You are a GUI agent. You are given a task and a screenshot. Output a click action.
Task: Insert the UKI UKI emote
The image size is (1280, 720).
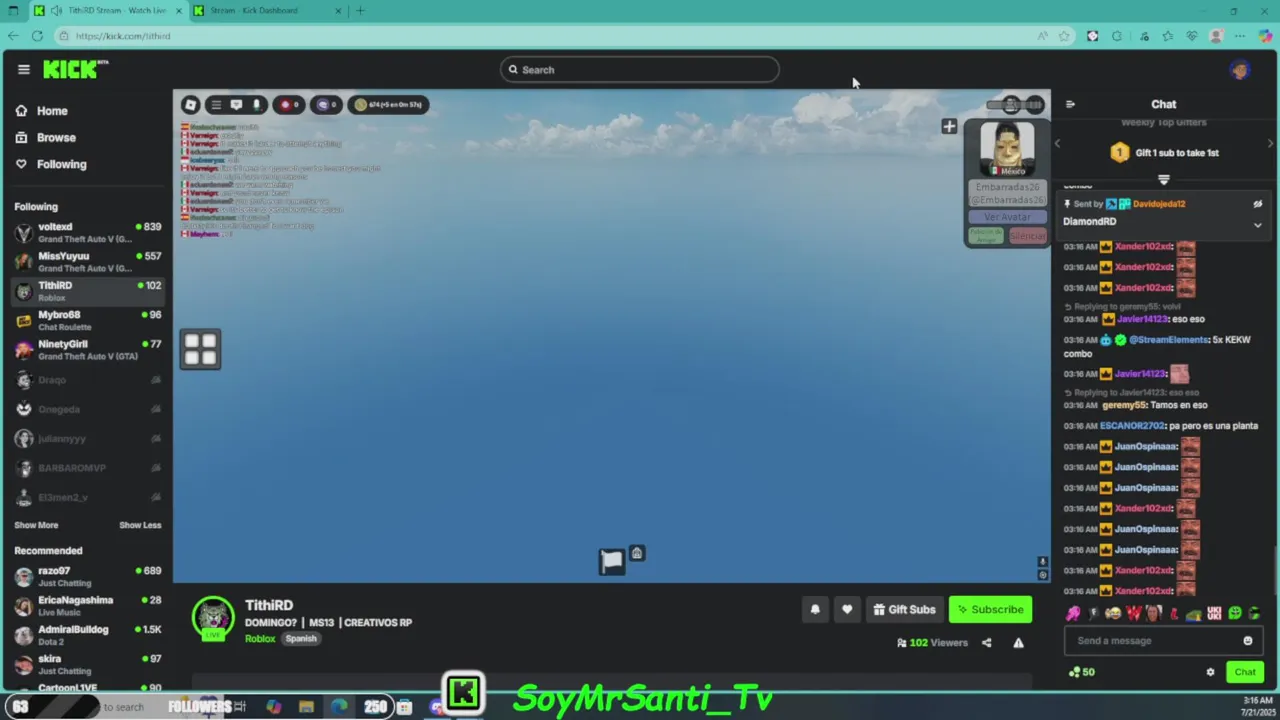click(1214, 613)
